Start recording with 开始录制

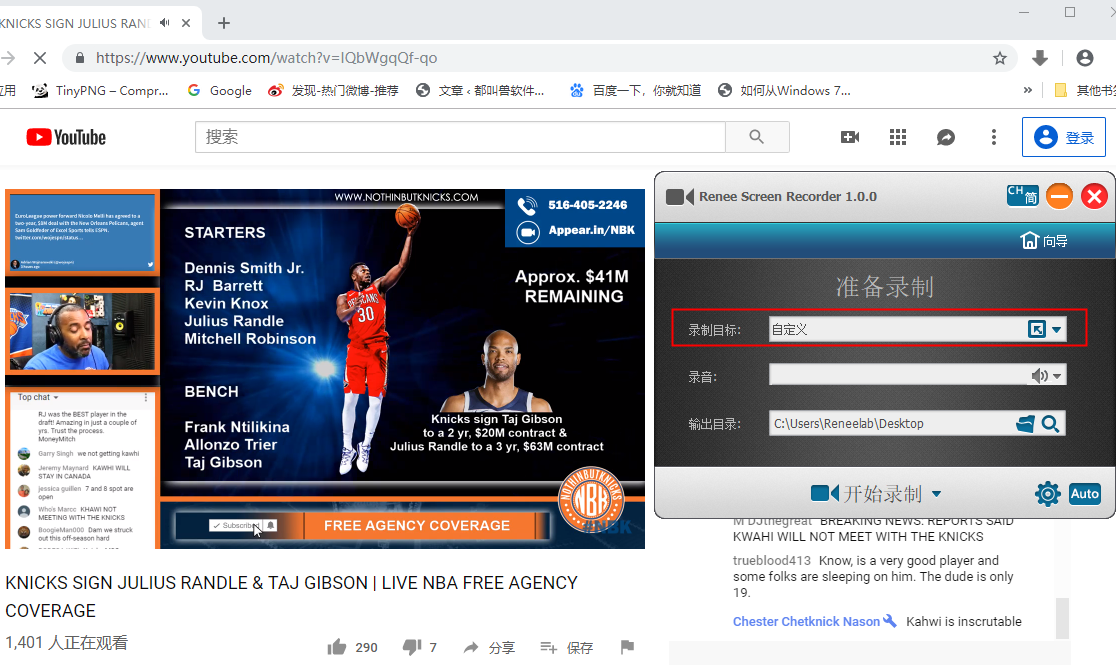865,493
